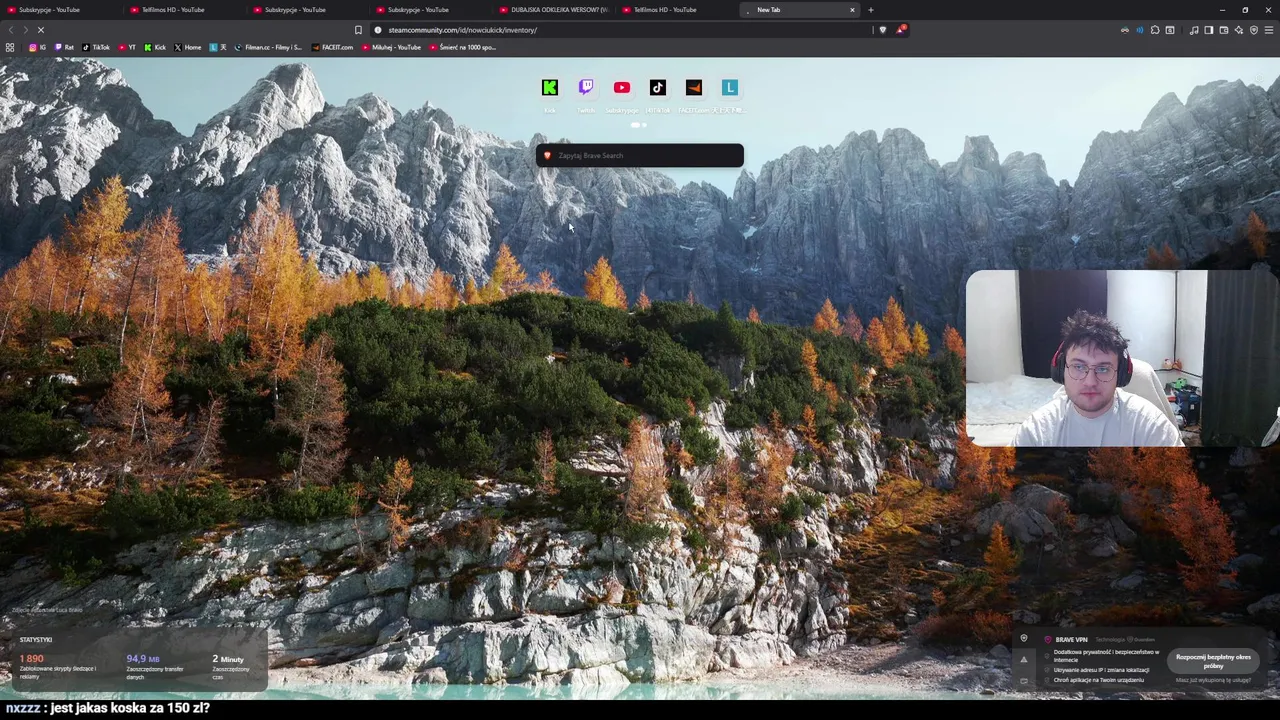Select the Rewards triangle icon in widget stack
The width and height of the screenshot is (1280, 720).
click(x=1023, y=660)
